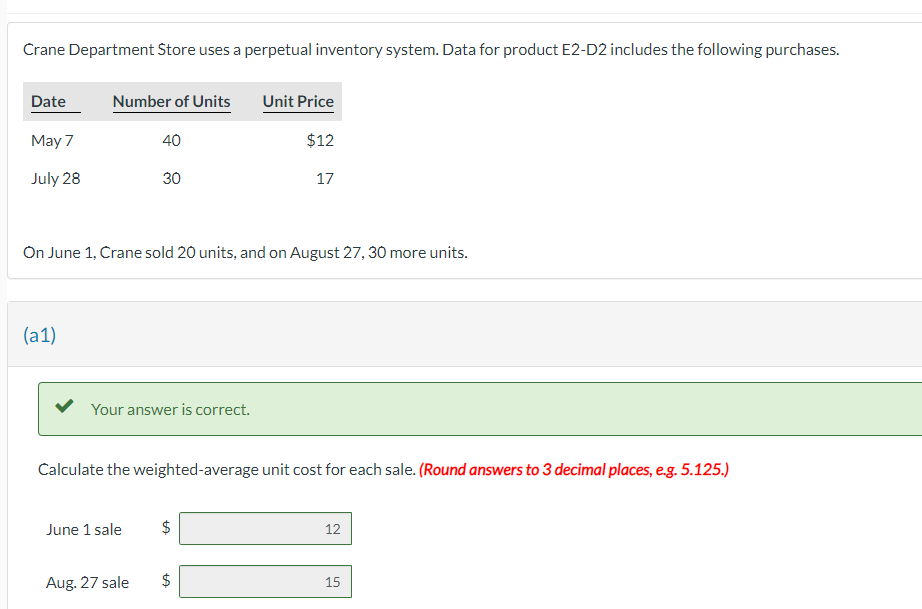
Task: Select the Date column header
Action: 51,101
